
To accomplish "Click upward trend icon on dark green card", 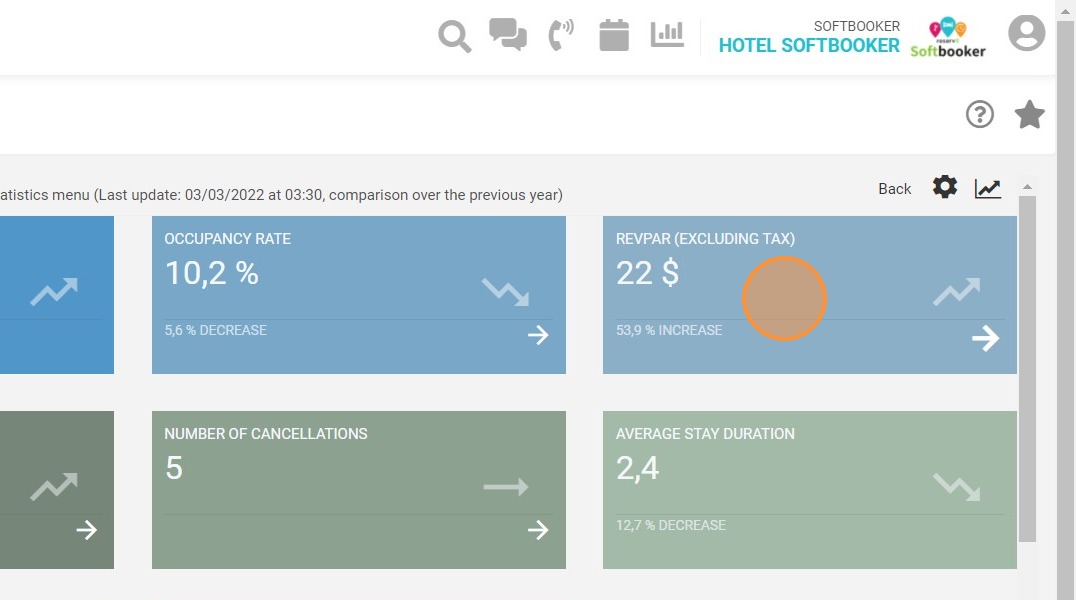I will [54, 487].
